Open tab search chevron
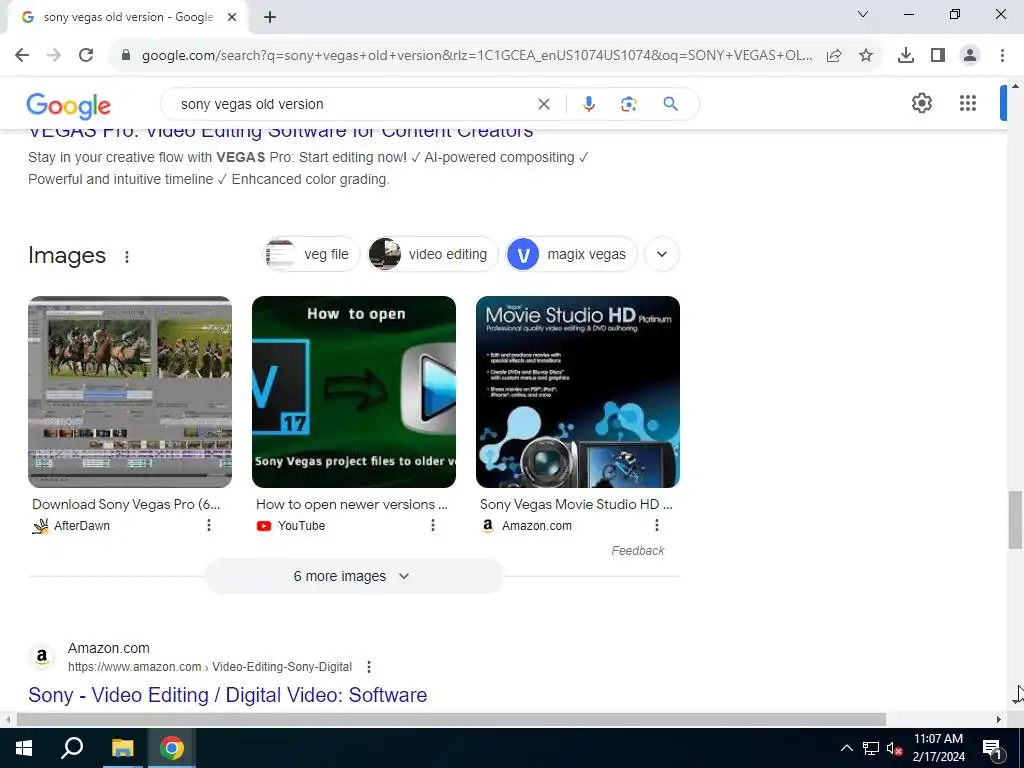The width and height of the screenshot is (1024, 768). tap(863, 14)
